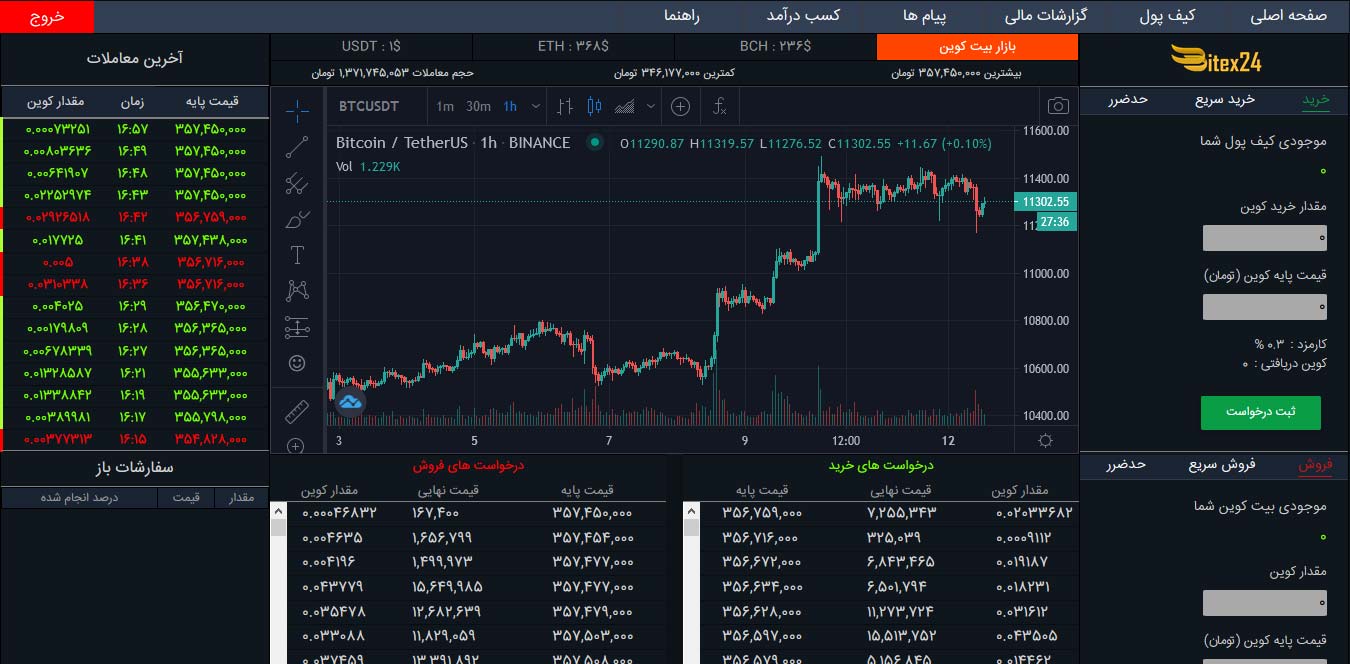Click the red خروج logout button
Viewport: 1350px width, 664px height.
[x=47, y=17]
